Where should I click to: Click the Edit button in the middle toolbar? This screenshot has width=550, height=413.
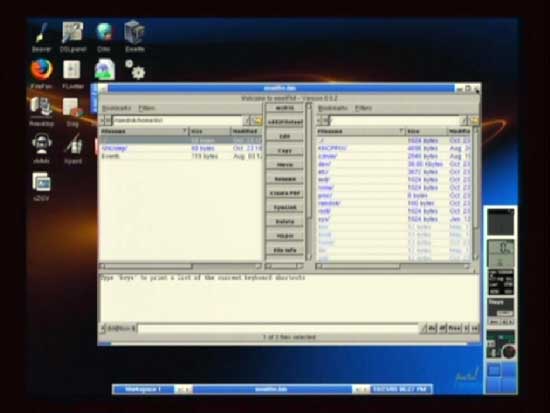285,136
